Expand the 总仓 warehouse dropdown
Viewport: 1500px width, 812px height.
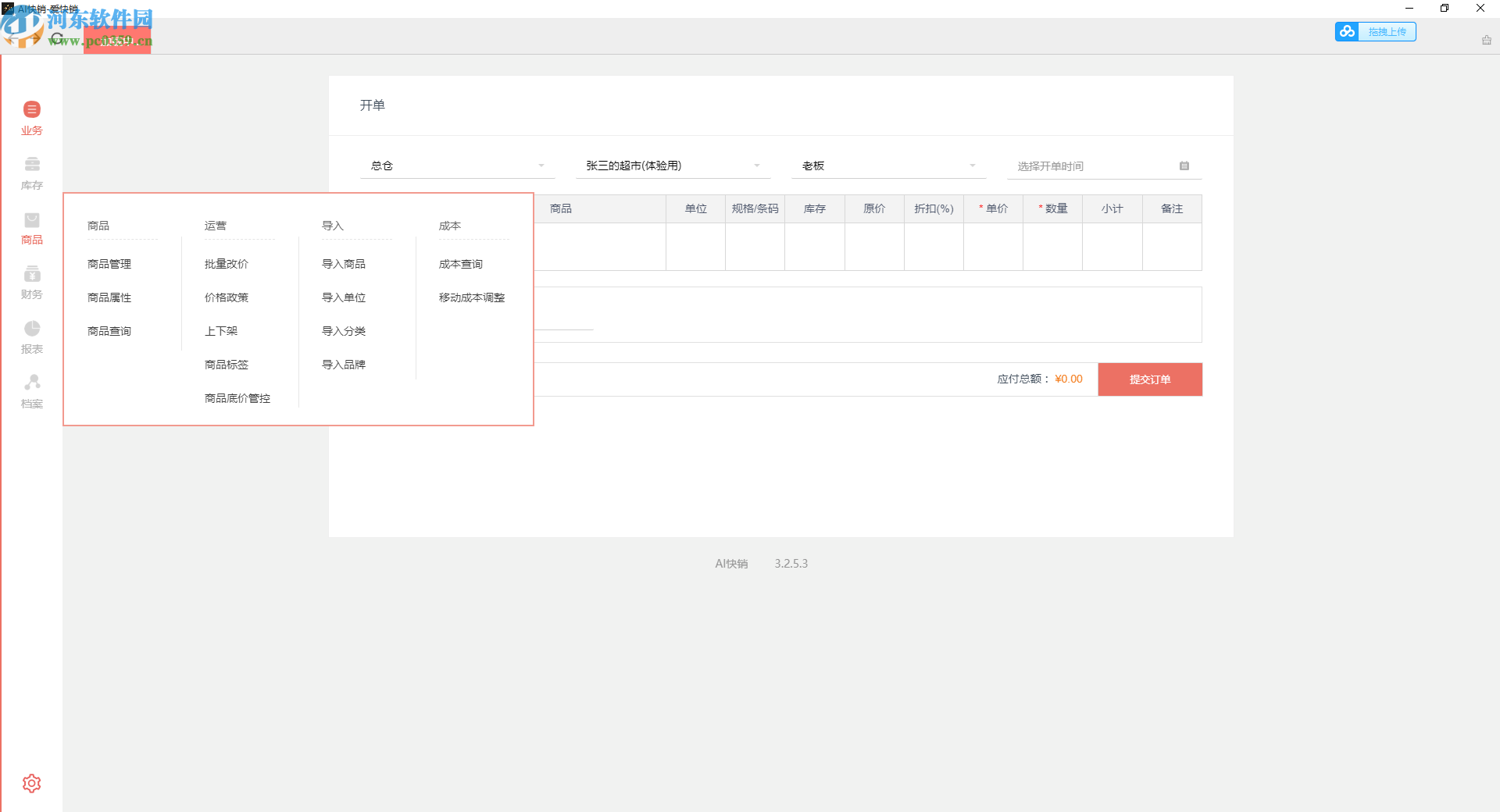pos(457,166)
